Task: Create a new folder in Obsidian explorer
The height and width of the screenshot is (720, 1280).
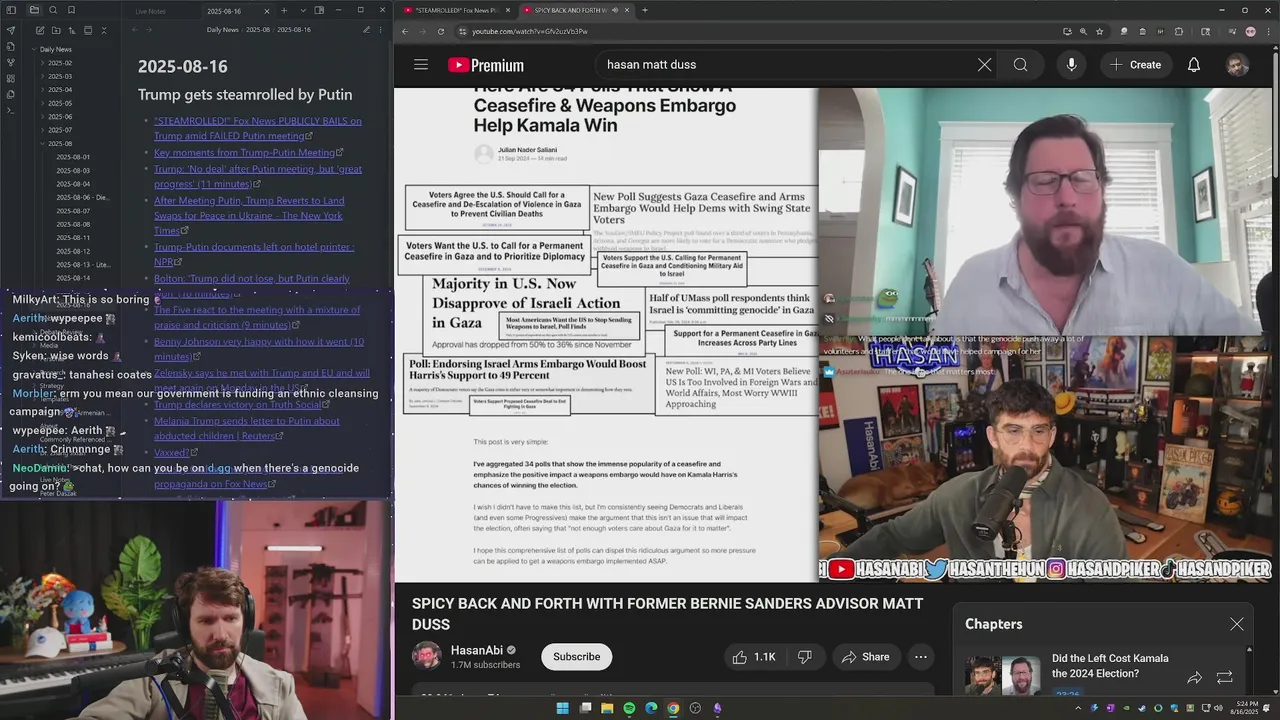Action: click(56, 30)
